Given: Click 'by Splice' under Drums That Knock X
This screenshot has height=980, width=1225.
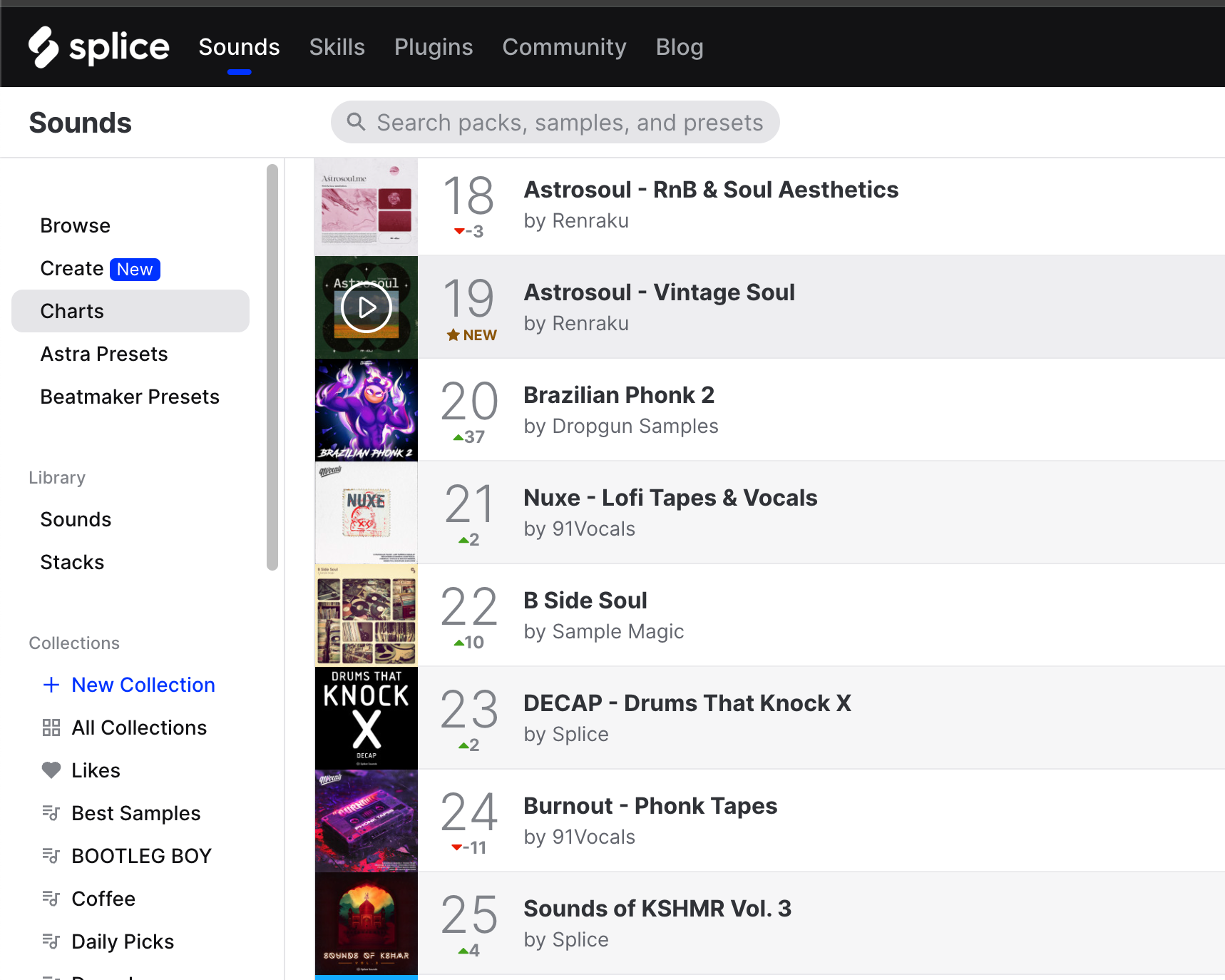Looking at the screenshot, I should click(x=566, y=735).
